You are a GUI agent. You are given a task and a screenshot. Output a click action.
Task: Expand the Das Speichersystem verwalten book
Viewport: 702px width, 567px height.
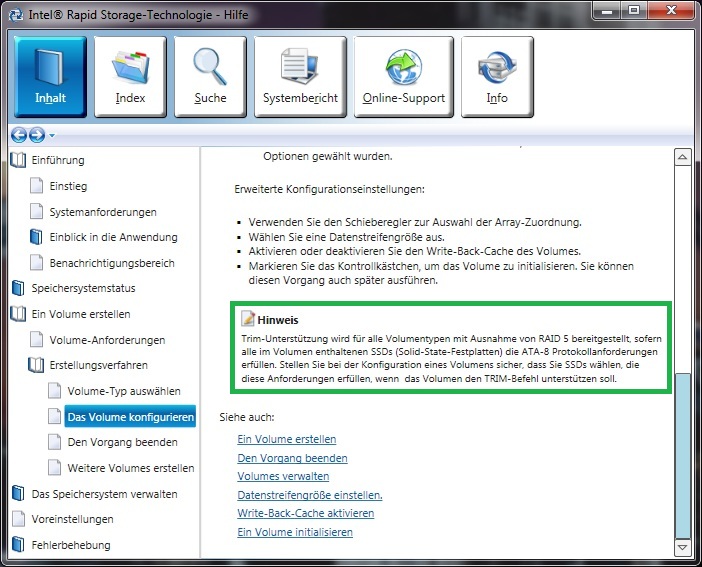18,494
